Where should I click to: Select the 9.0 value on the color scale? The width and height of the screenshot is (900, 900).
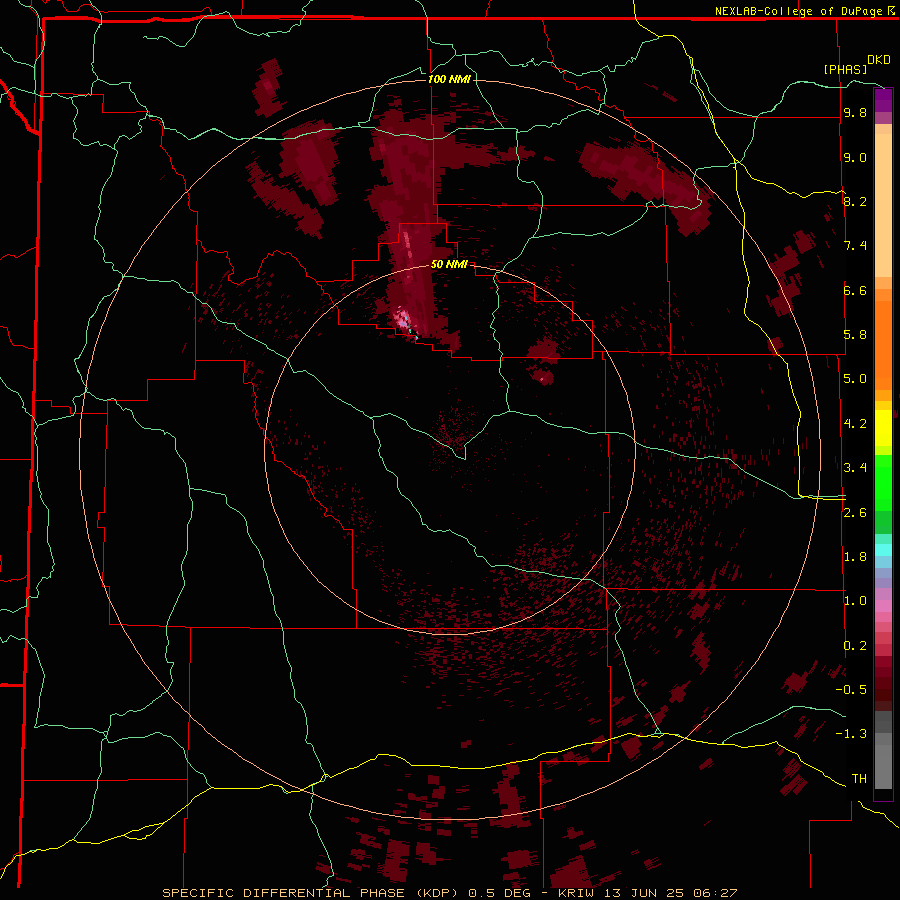(x=855, y=157)
